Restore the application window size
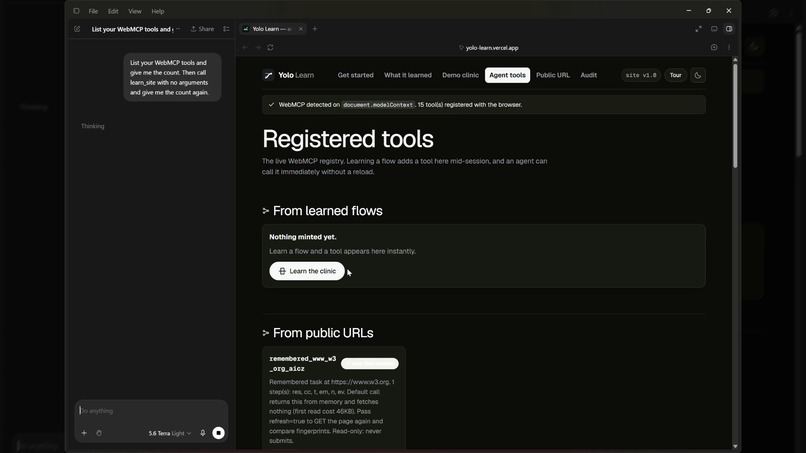 (x=708, y=10)
